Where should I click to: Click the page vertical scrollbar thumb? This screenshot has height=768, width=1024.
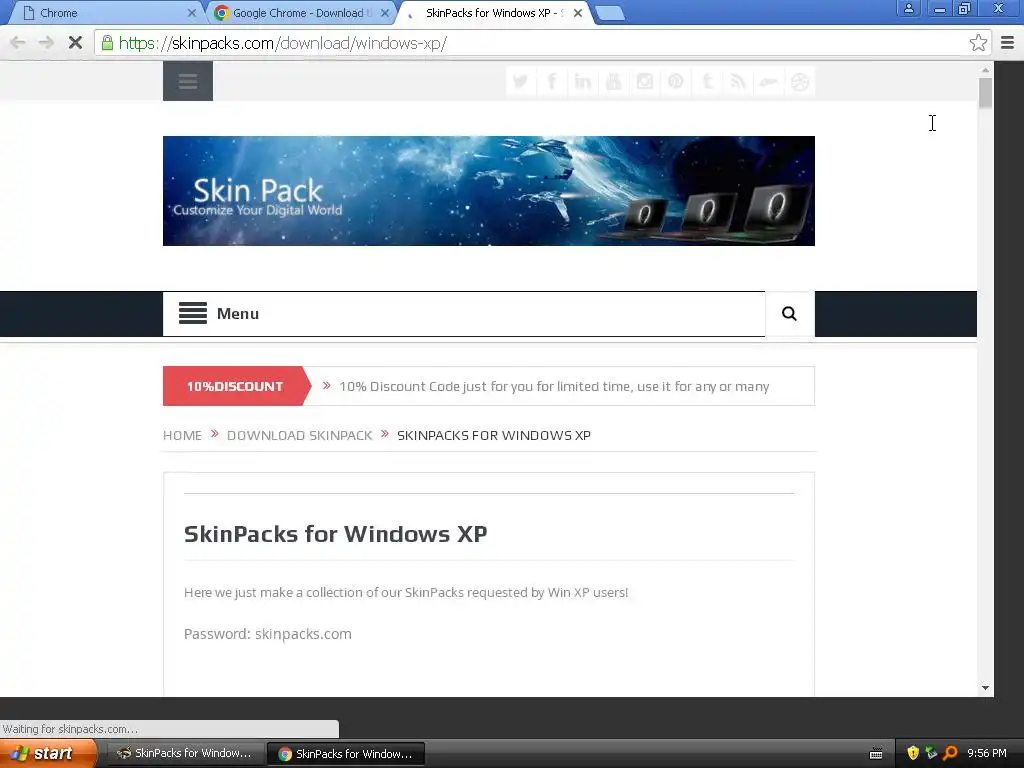point(985,93)
